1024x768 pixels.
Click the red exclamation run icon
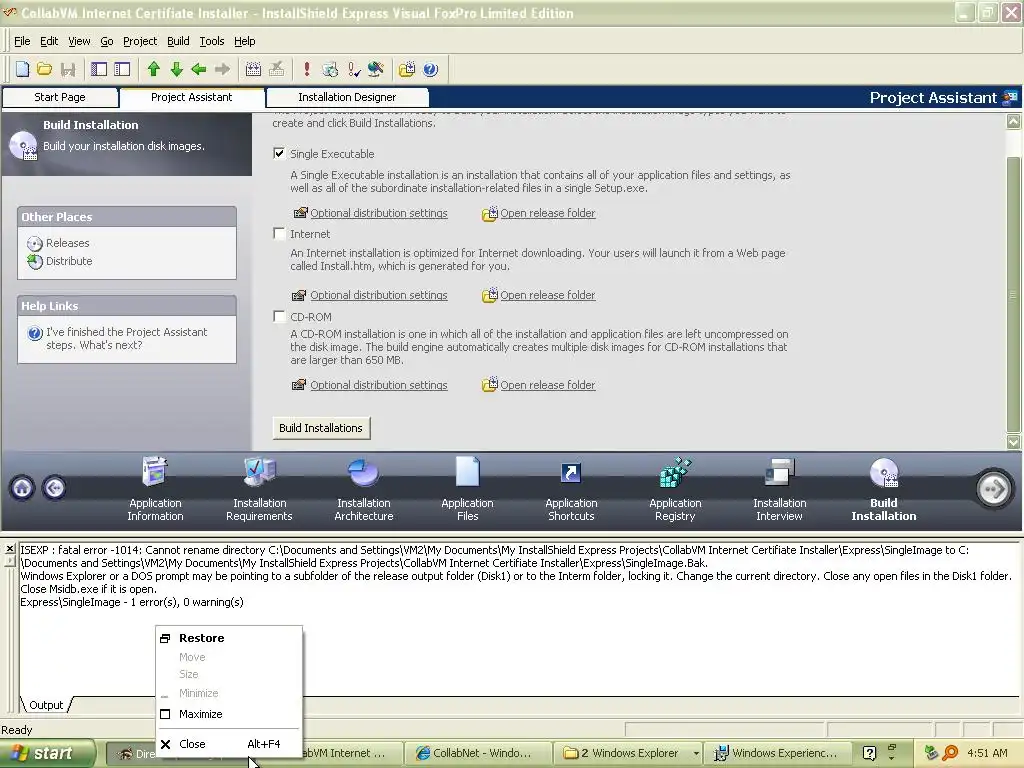click(307, 69)
